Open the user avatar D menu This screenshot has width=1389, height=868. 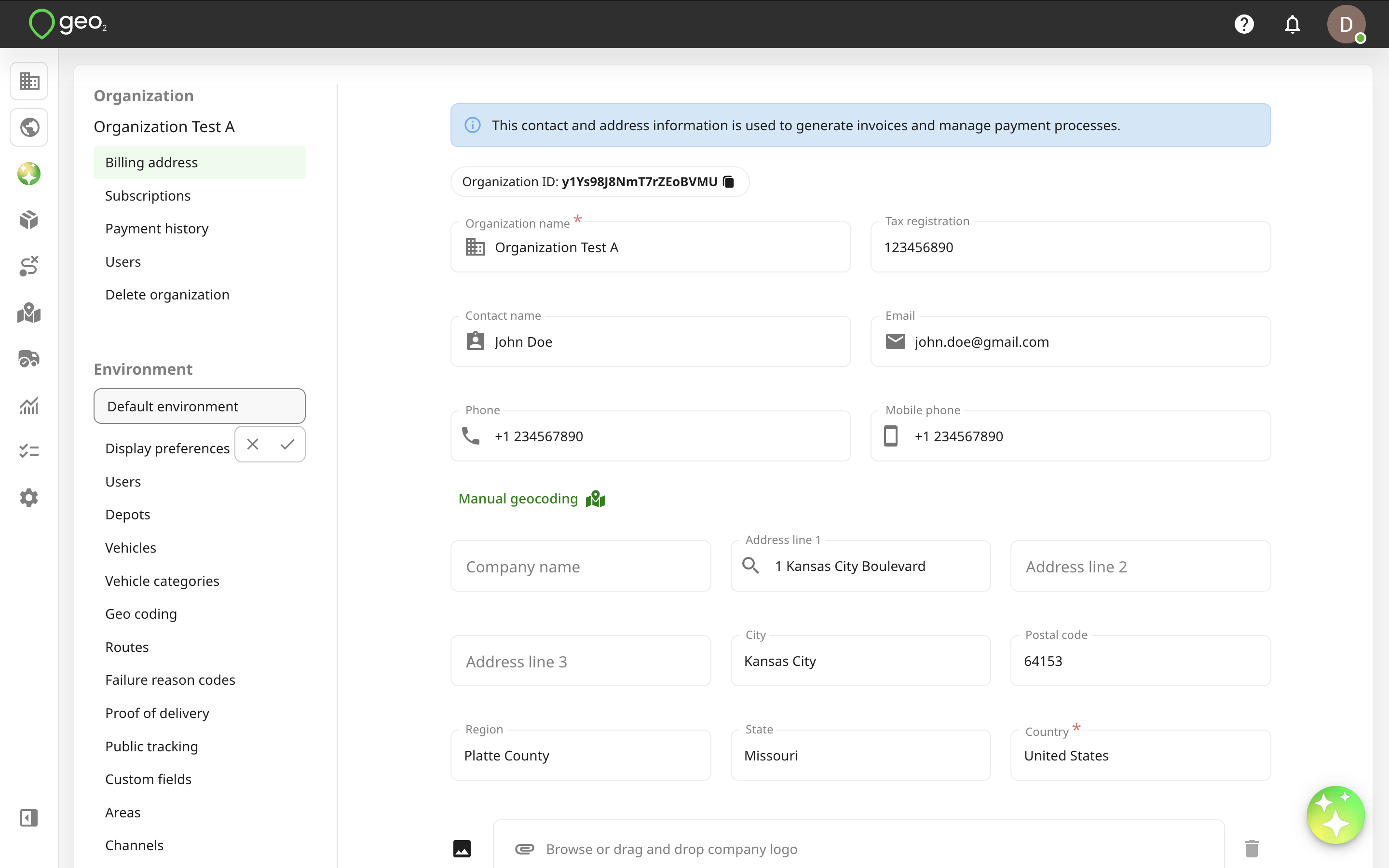click(x=1346, y=24)
